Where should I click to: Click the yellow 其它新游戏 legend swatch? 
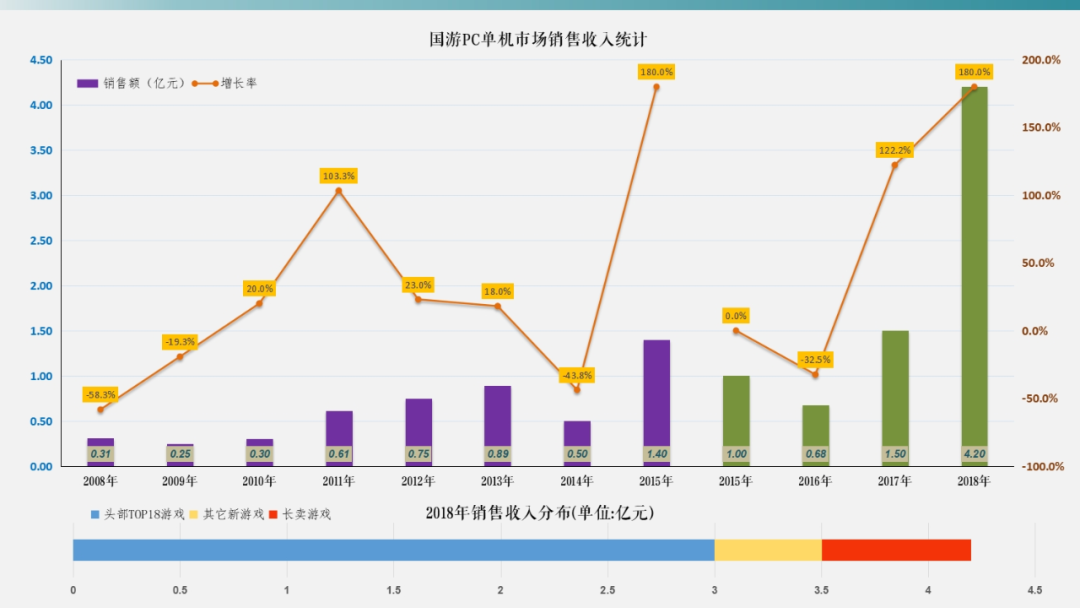194,514
